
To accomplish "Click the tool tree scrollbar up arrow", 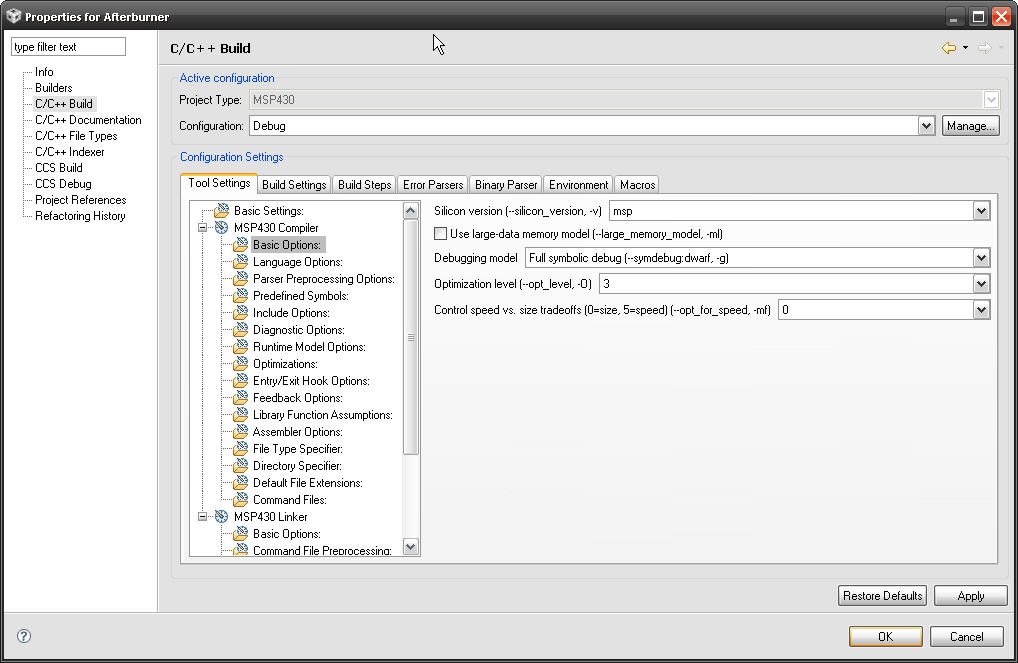I will point(410,210).
